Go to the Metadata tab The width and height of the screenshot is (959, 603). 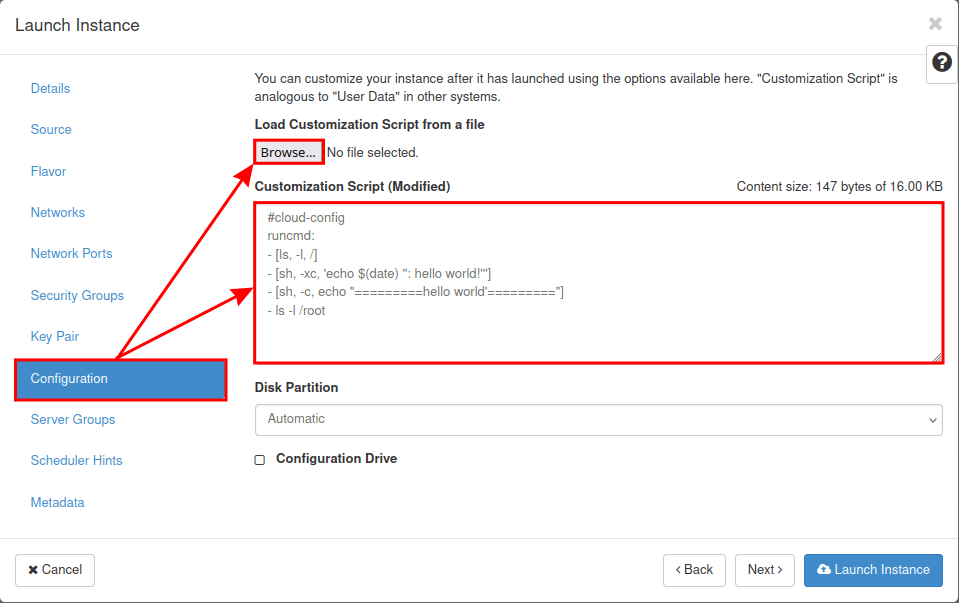coord(58,503)
